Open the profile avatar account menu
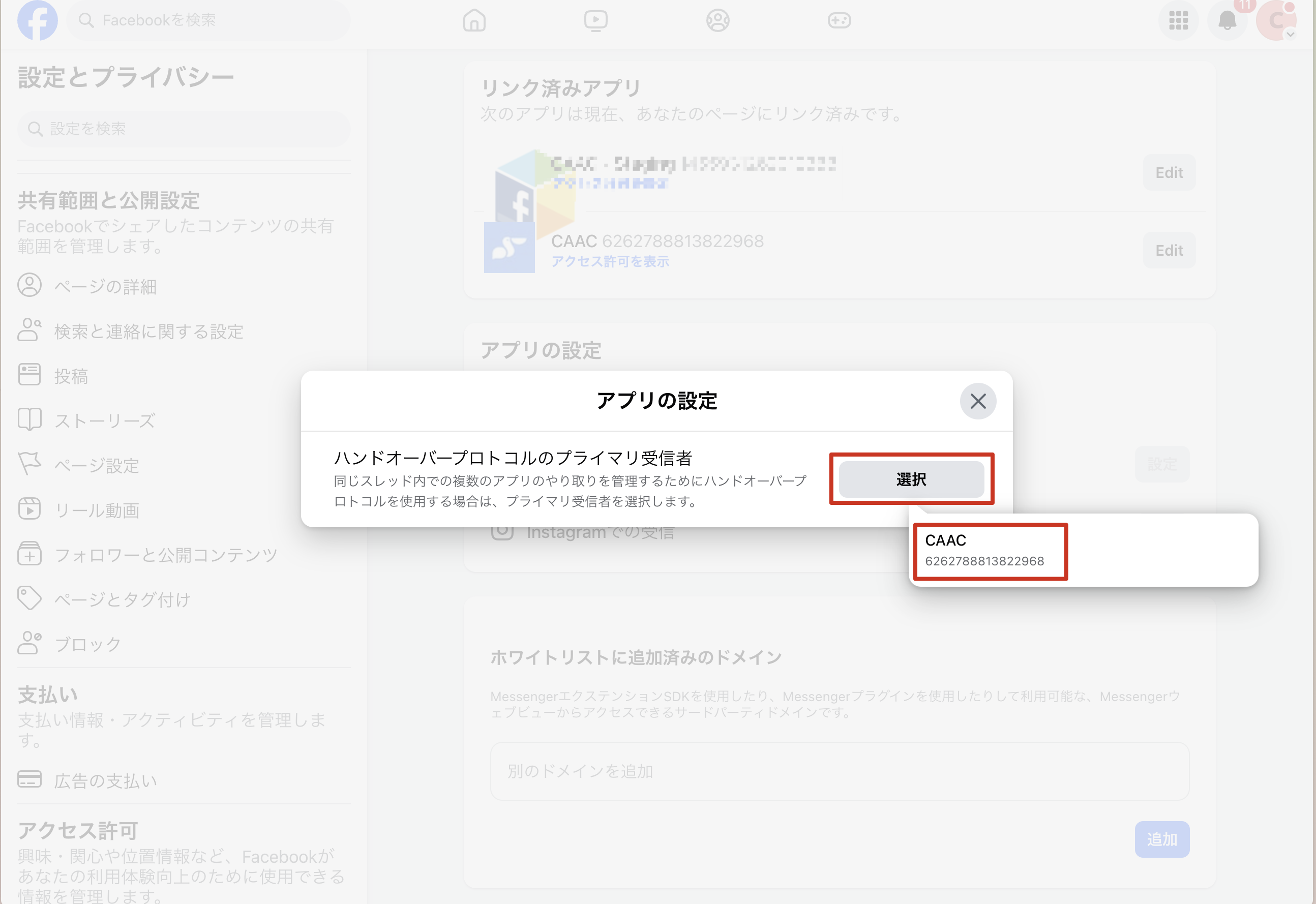This screenshot has width=1316, height=904. tap(1276, 21)
